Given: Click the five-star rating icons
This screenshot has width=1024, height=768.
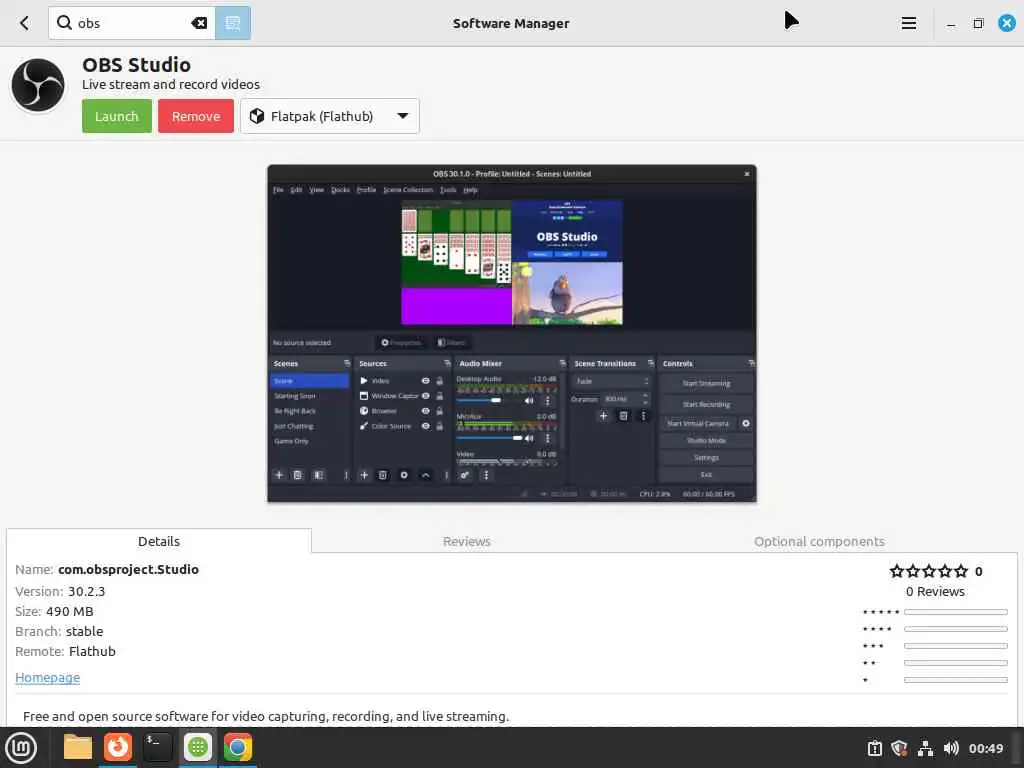Looking at the screenshot, I should [x=929, y=571].
